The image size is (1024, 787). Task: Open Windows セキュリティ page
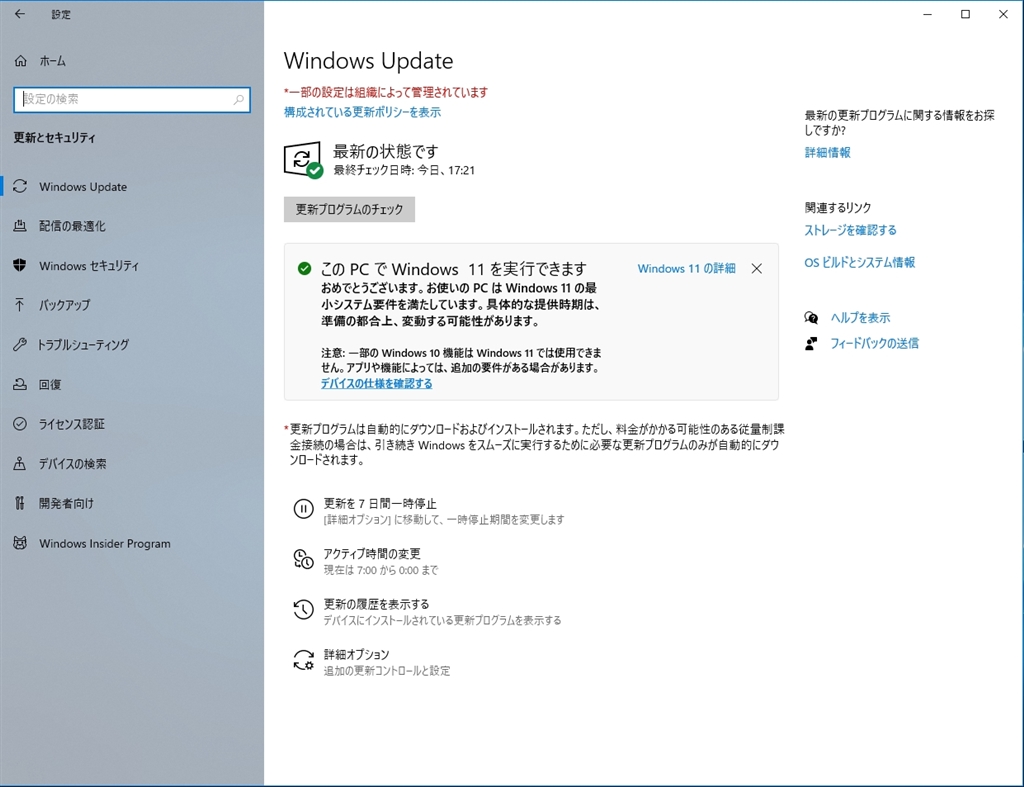(x=89, y=266)
